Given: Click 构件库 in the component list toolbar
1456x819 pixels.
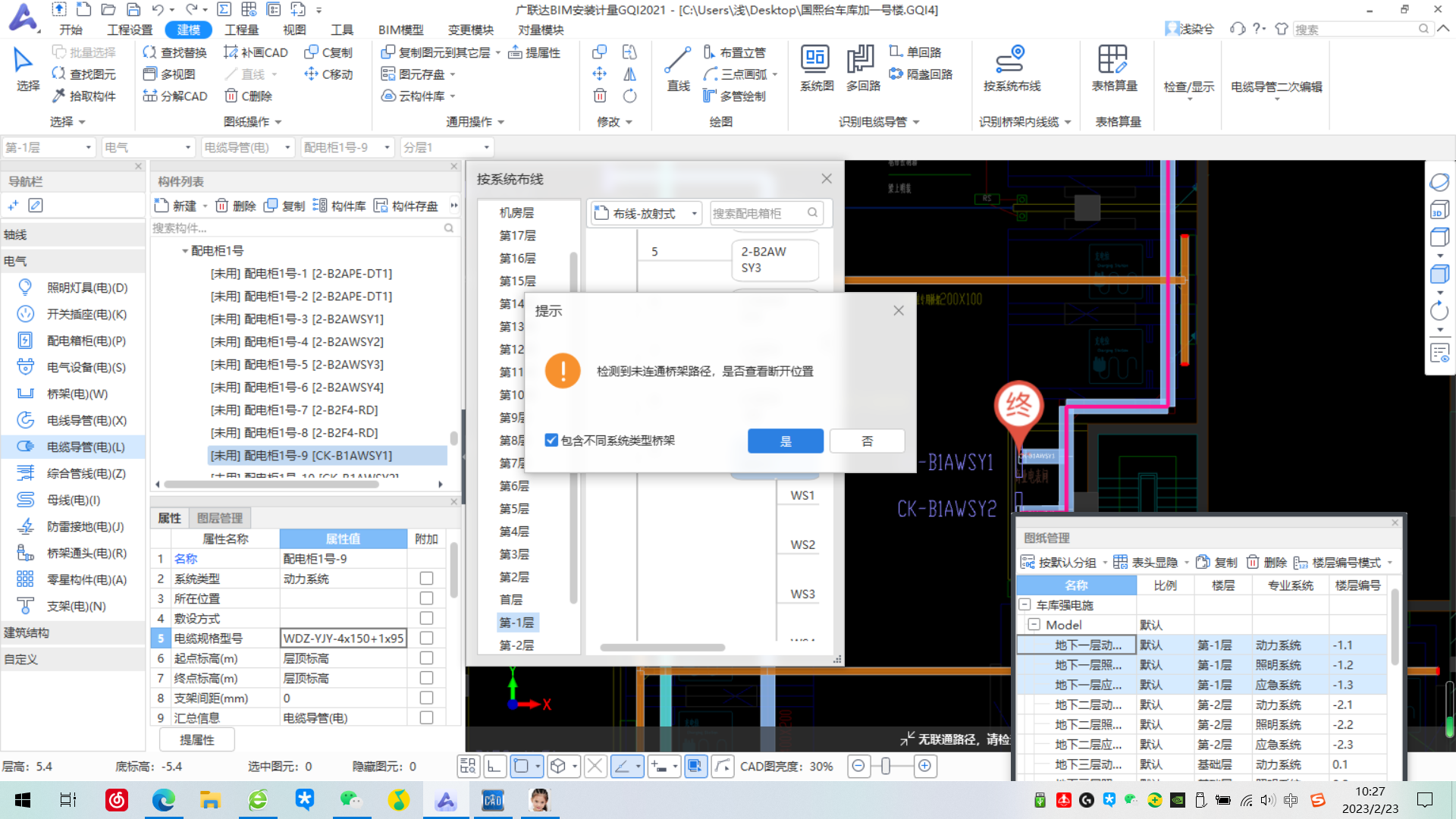Looking at the screenshot, I should click(339, 206).
